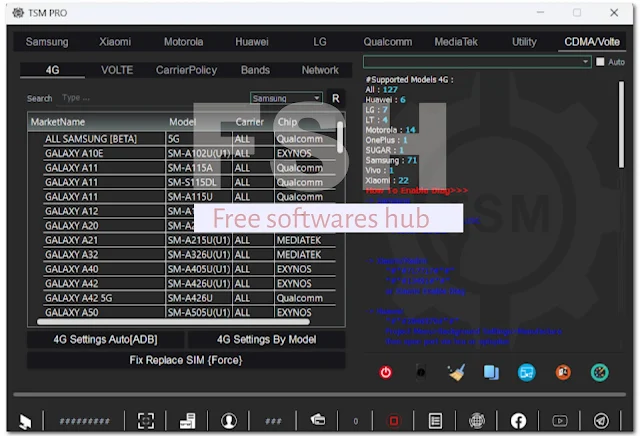Screen dimensions: 640x436
Task: Switch to the Motorola main tab
Action: pyautogui.click(x=183, y=42)
